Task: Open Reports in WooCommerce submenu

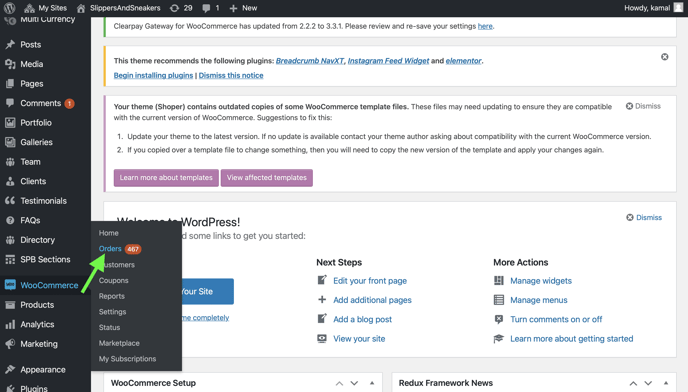Action: [111, 296]
